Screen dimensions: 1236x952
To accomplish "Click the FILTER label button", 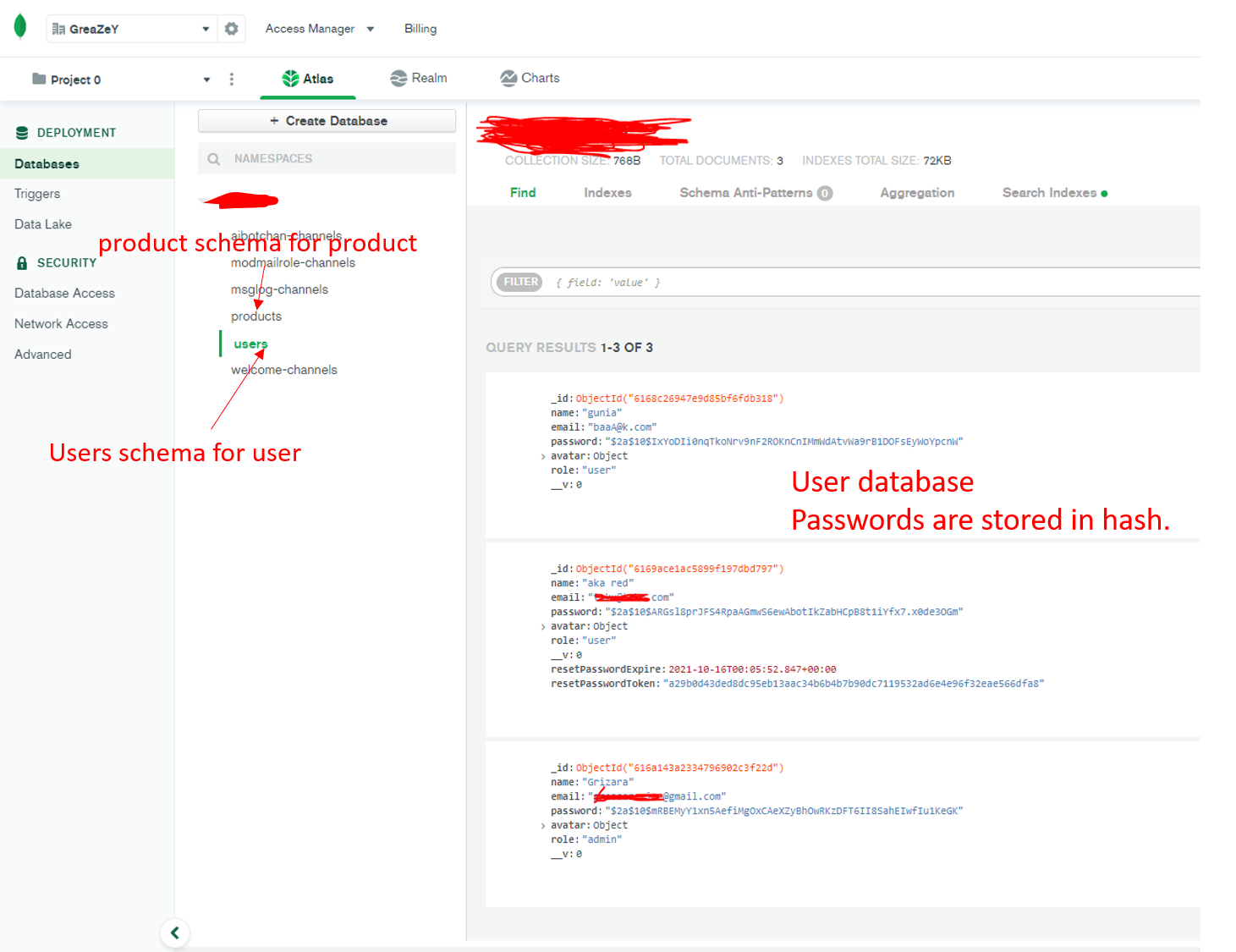I will tap(520, 282).
